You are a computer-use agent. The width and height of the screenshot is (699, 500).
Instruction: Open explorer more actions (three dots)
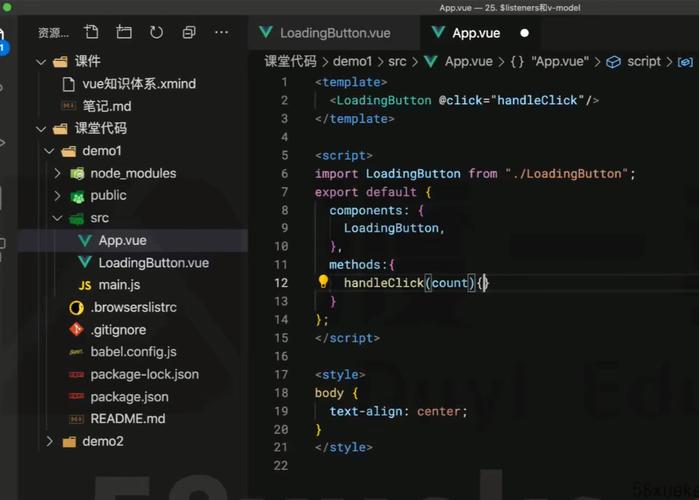point(222,32)
